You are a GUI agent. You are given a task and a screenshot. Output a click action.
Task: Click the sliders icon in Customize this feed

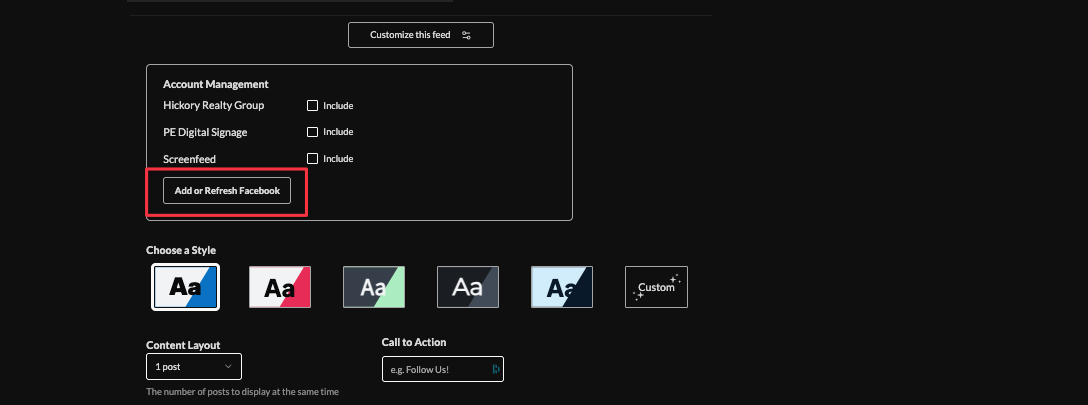pyautogui.click(x=466, y=35)
